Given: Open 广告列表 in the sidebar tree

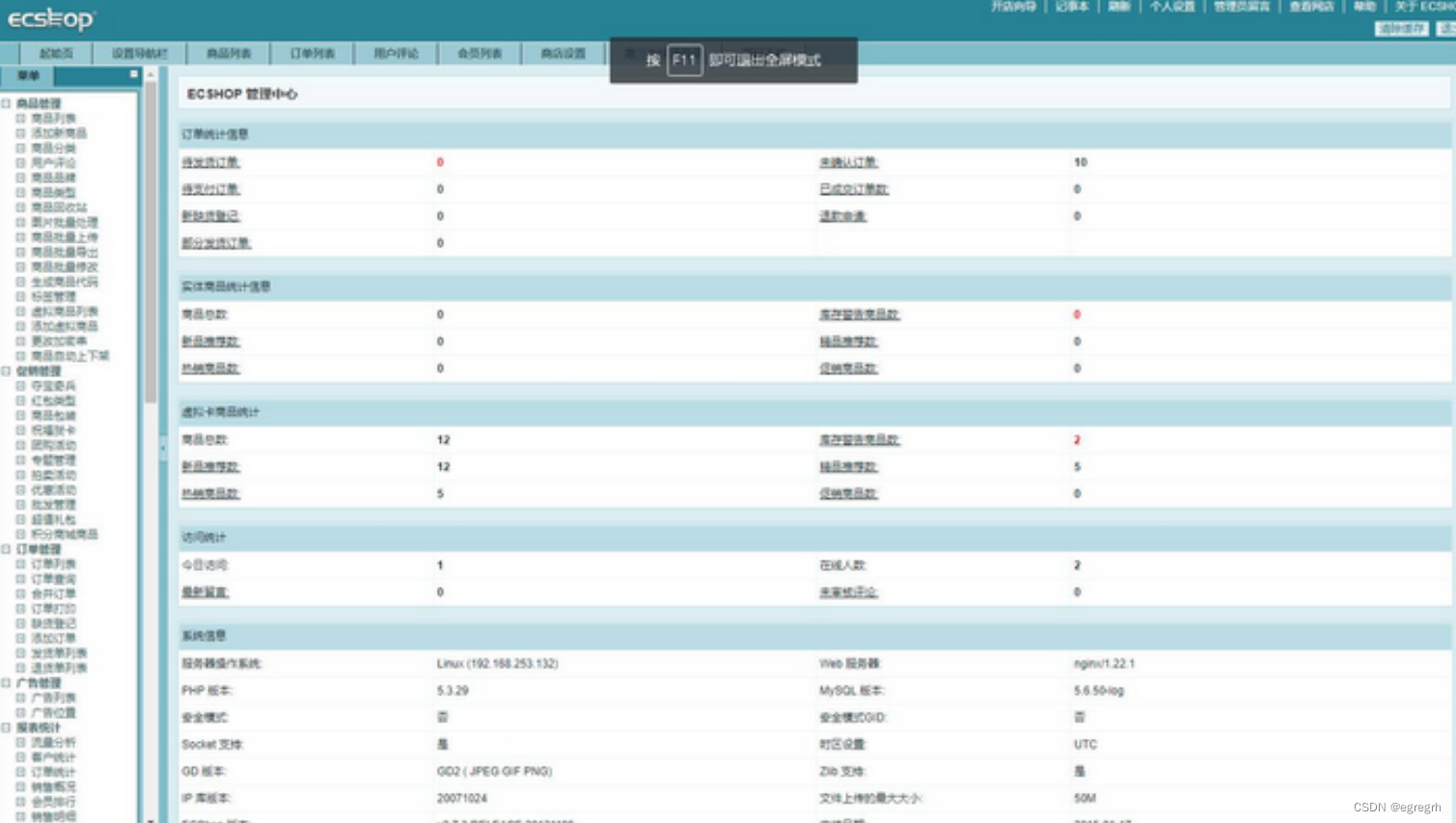Looking at the screenshot, I should pos(53,698).
